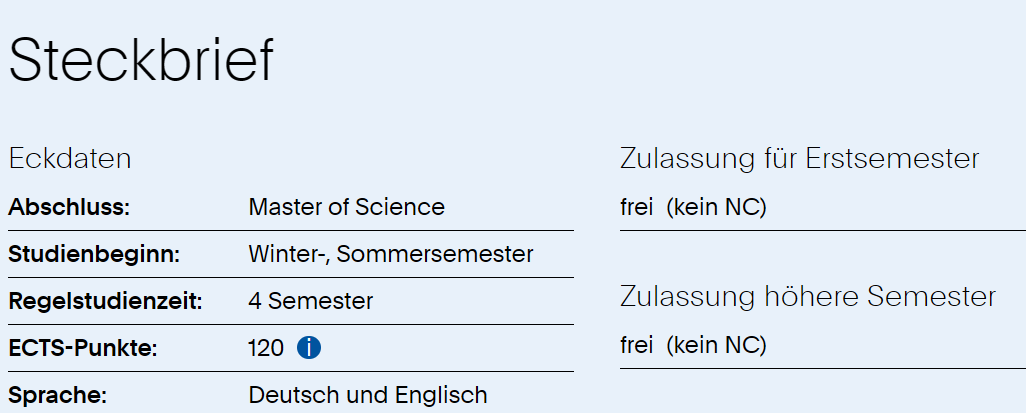Screen dimensions: 1026x413
Task: Click the word Sommersemester in Studienbeginn row
Action: [x=434, y=254]
